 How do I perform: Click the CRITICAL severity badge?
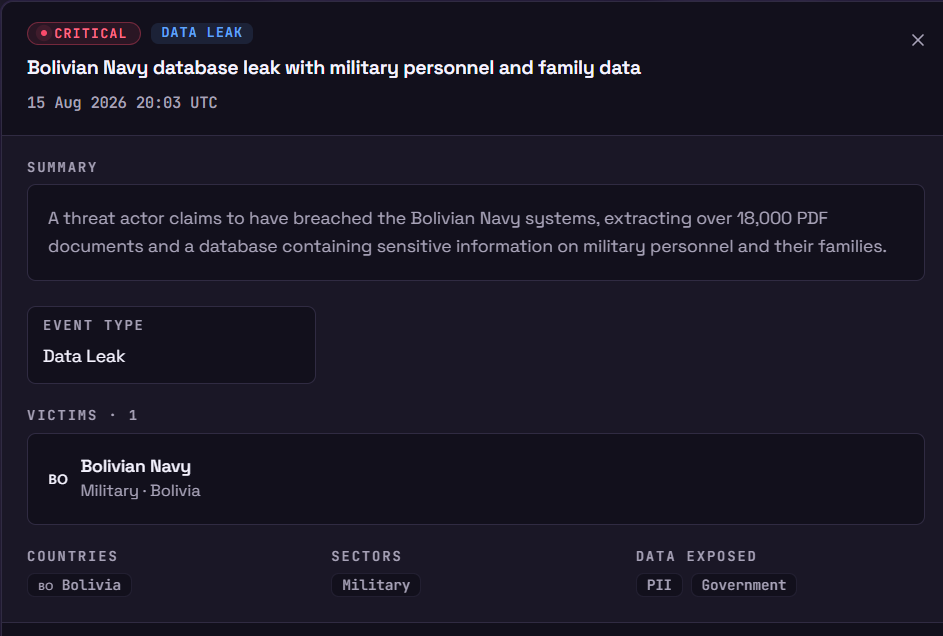pos(84,33)
